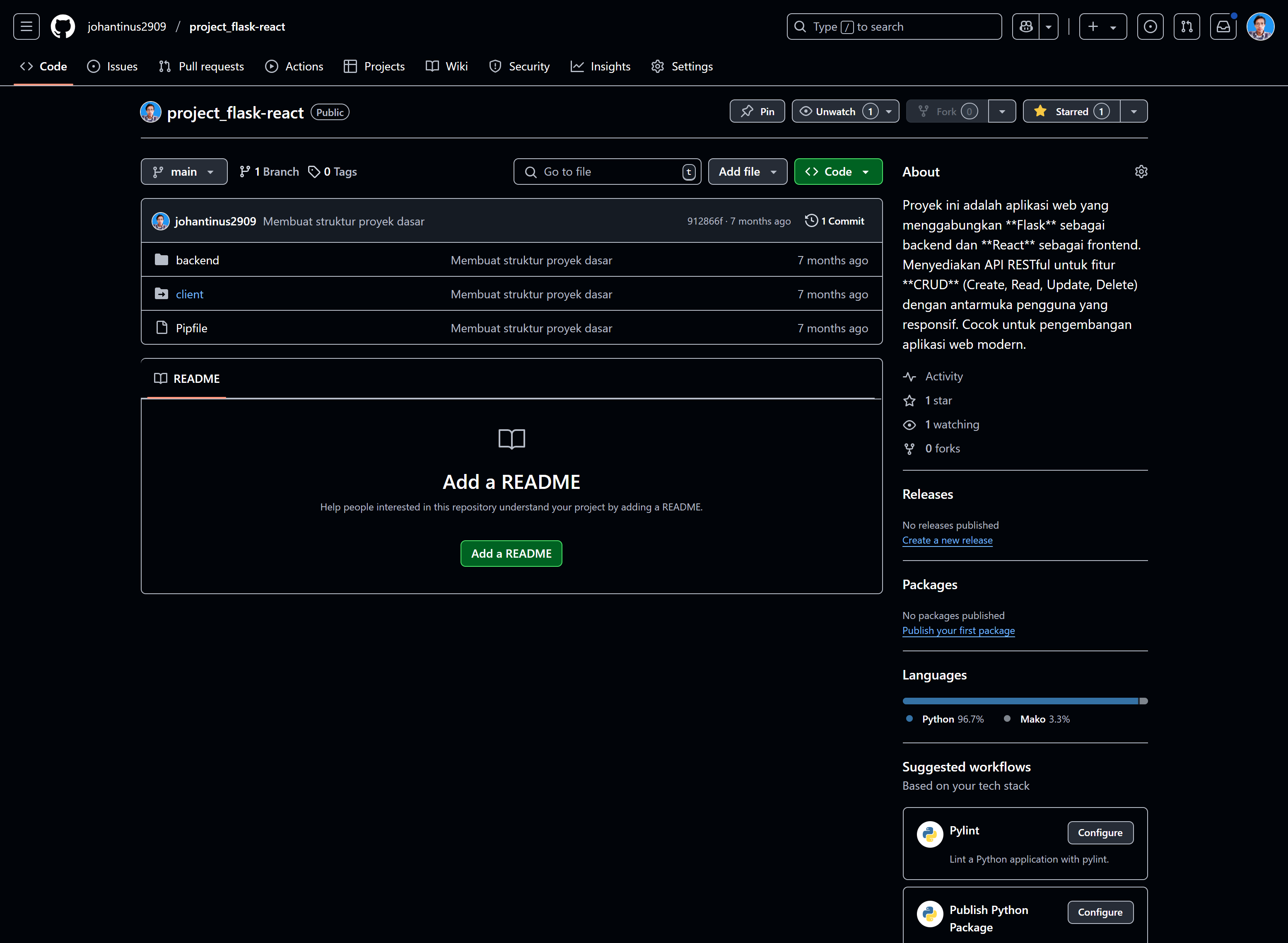
Task: Open Copilot chat icon in header
Action: point(1025,26)
